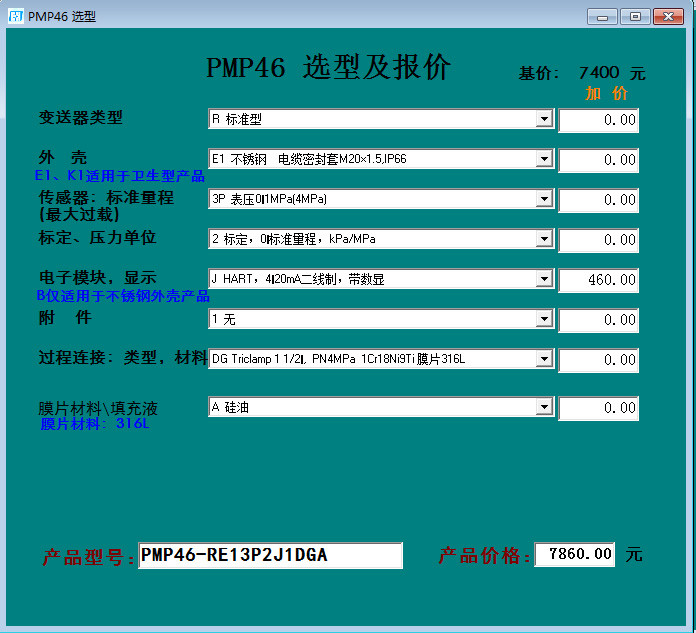The height and width of the screenshot is (633, 696).
Task: Open the 过程连接 type and material dropdown
Action: point(544,359)
